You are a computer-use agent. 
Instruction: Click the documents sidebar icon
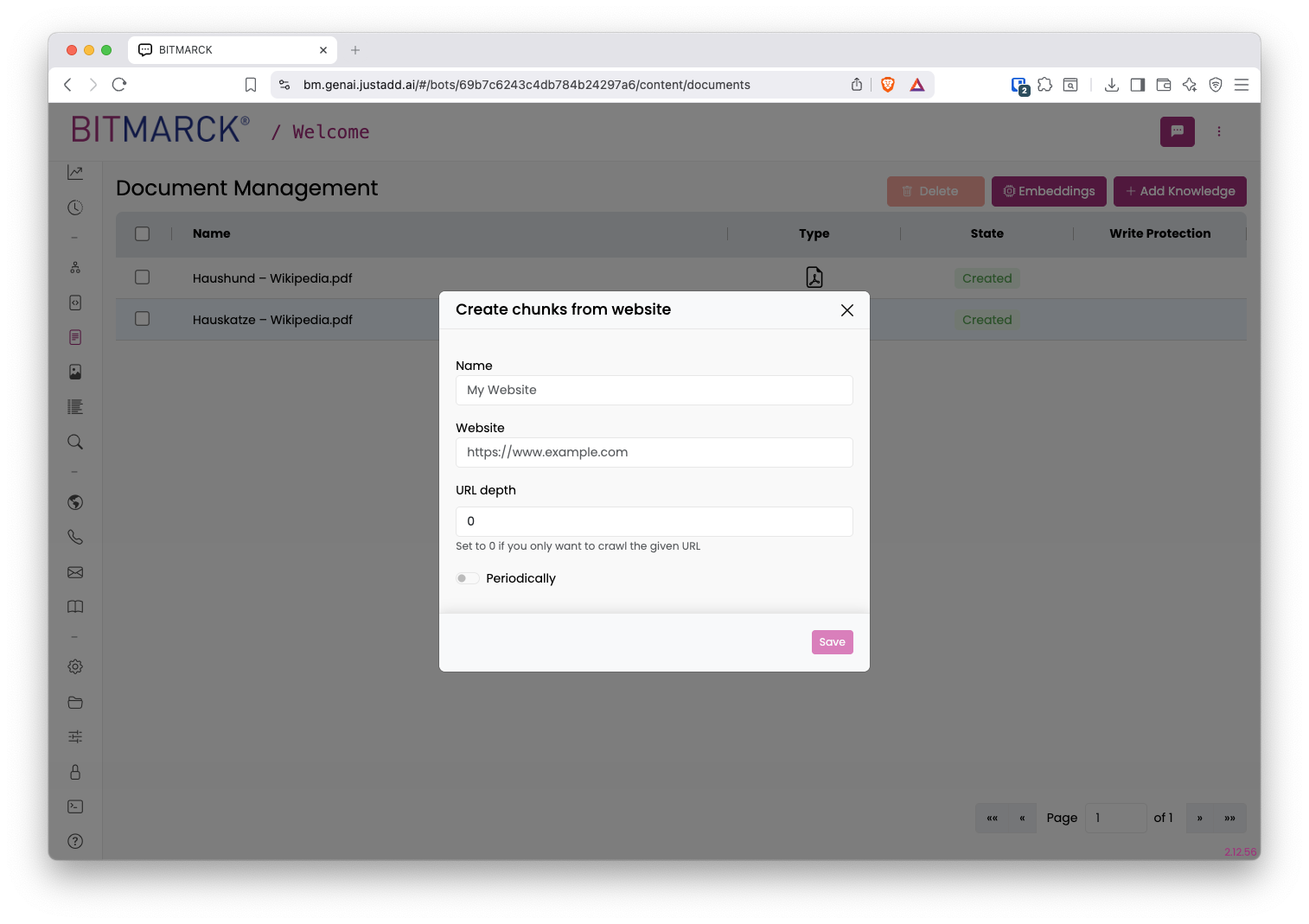click(75, 337)
